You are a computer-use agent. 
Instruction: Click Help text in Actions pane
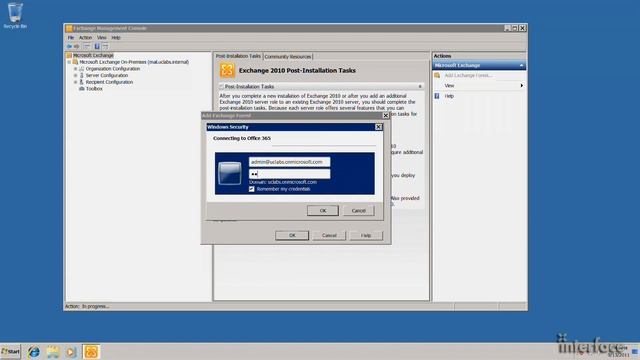[x=449, y=96]
